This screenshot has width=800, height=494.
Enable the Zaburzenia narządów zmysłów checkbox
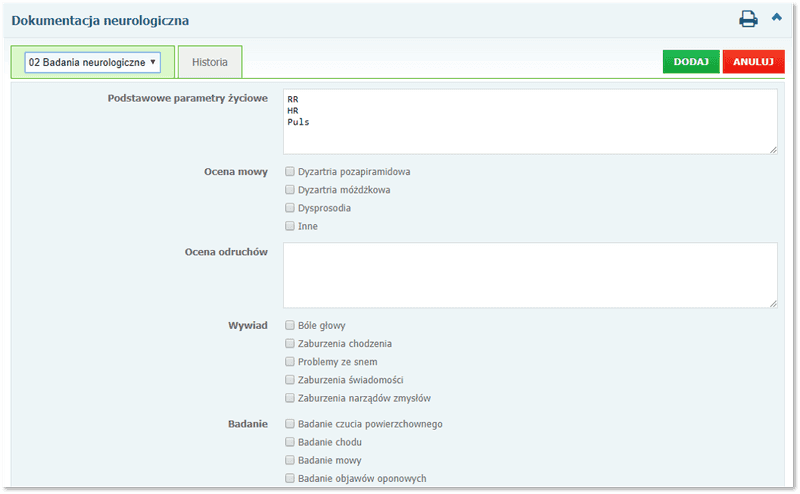[x=290, y=398]
